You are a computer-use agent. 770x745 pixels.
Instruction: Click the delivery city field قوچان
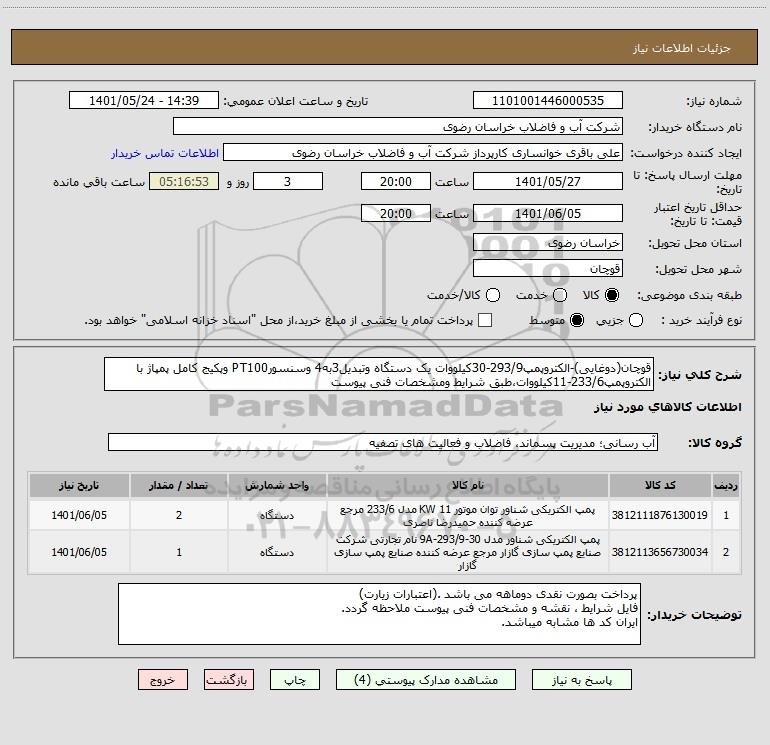click(x=548, y=269)
